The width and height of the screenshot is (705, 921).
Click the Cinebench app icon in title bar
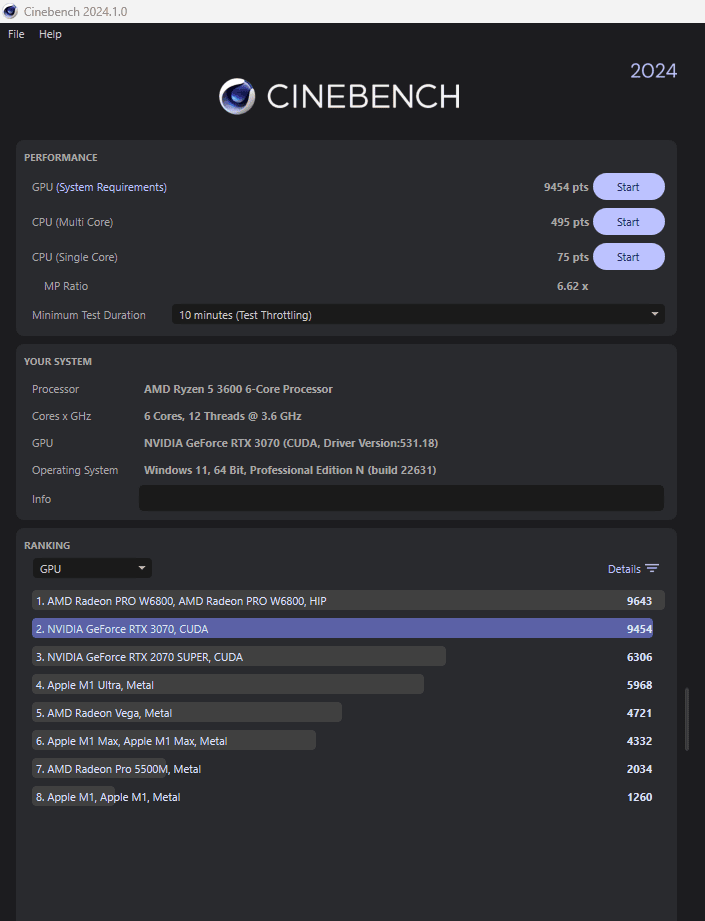click(x=11, y=11)
